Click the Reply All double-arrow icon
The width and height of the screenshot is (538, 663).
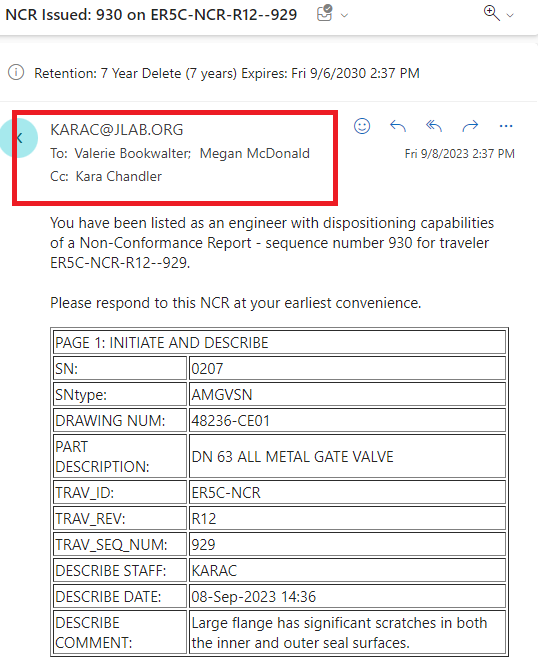coord(434,126)
